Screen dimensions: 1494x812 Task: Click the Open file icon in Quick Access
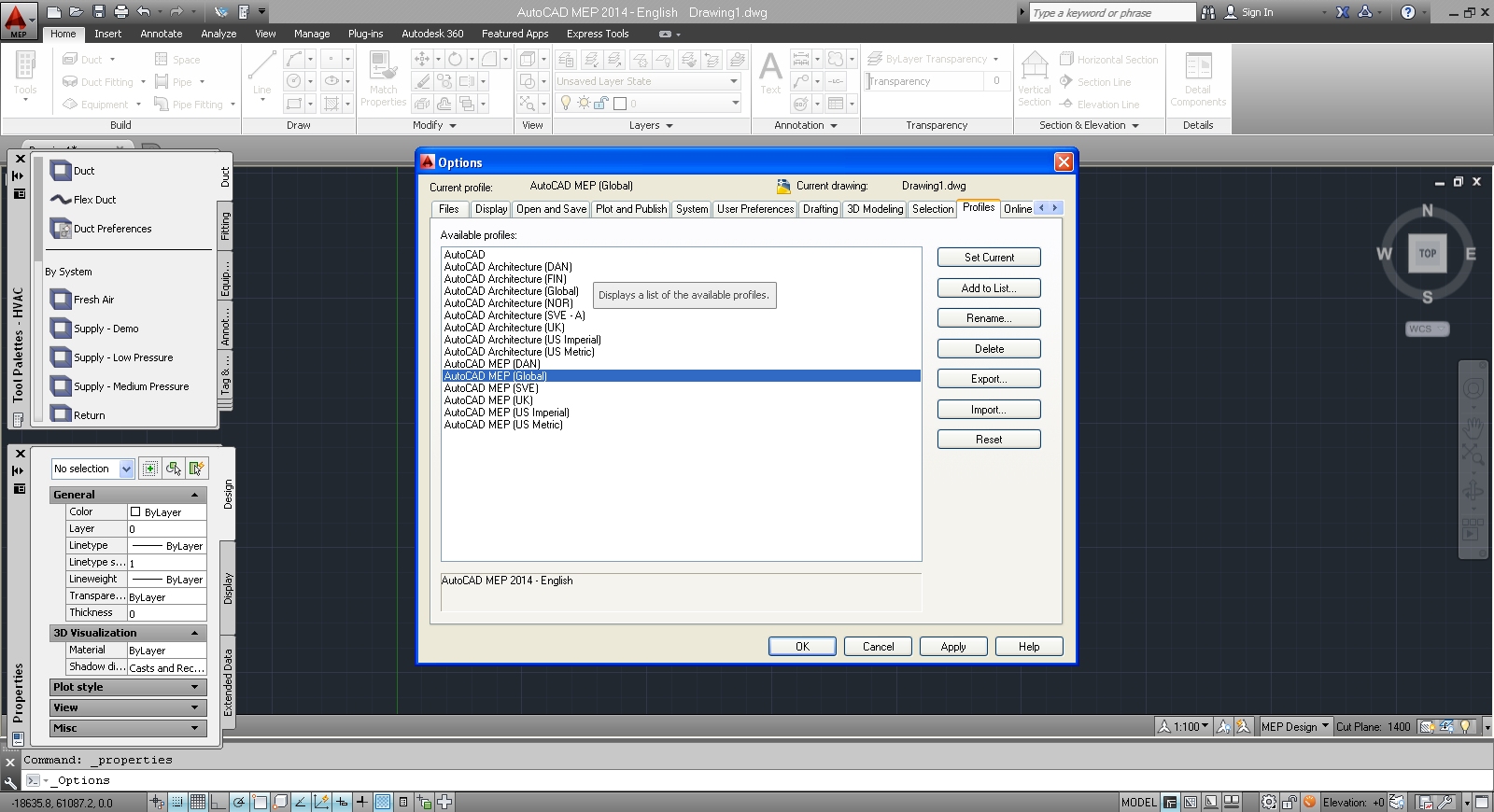coord(77,12)
